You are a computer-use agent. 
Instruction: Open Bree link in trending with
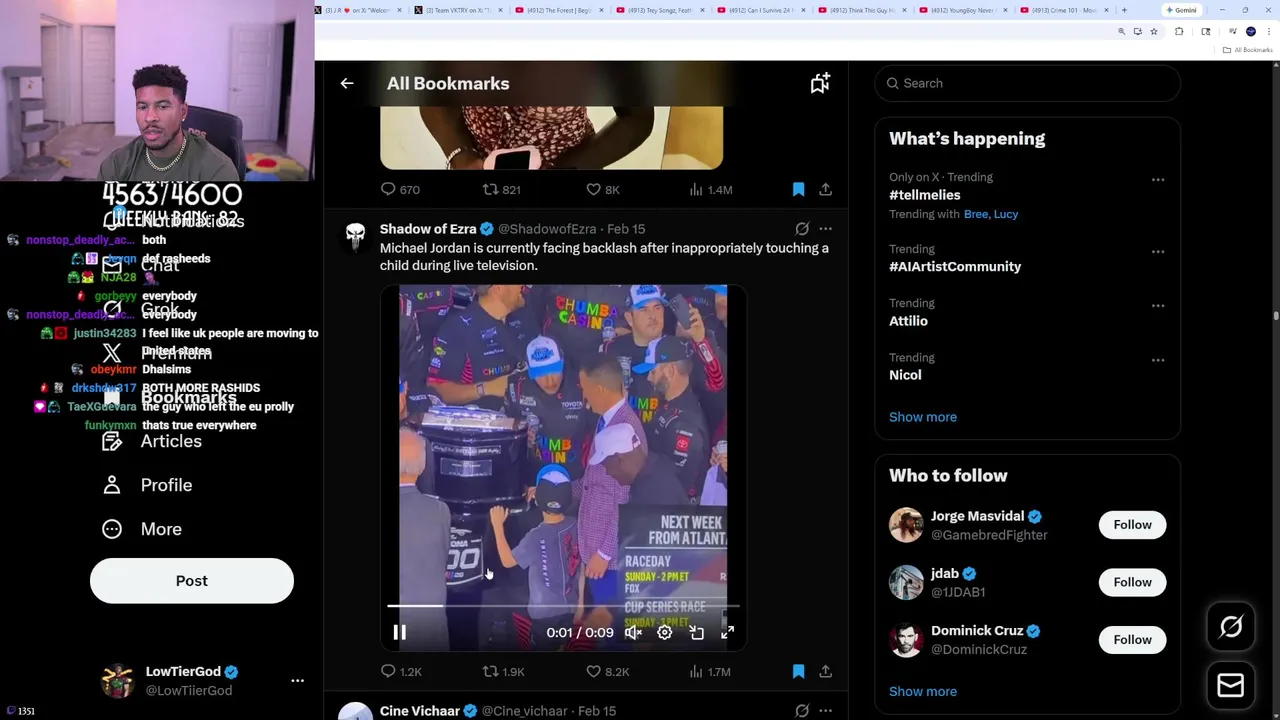pyautogui.click(x=975, y=214)
